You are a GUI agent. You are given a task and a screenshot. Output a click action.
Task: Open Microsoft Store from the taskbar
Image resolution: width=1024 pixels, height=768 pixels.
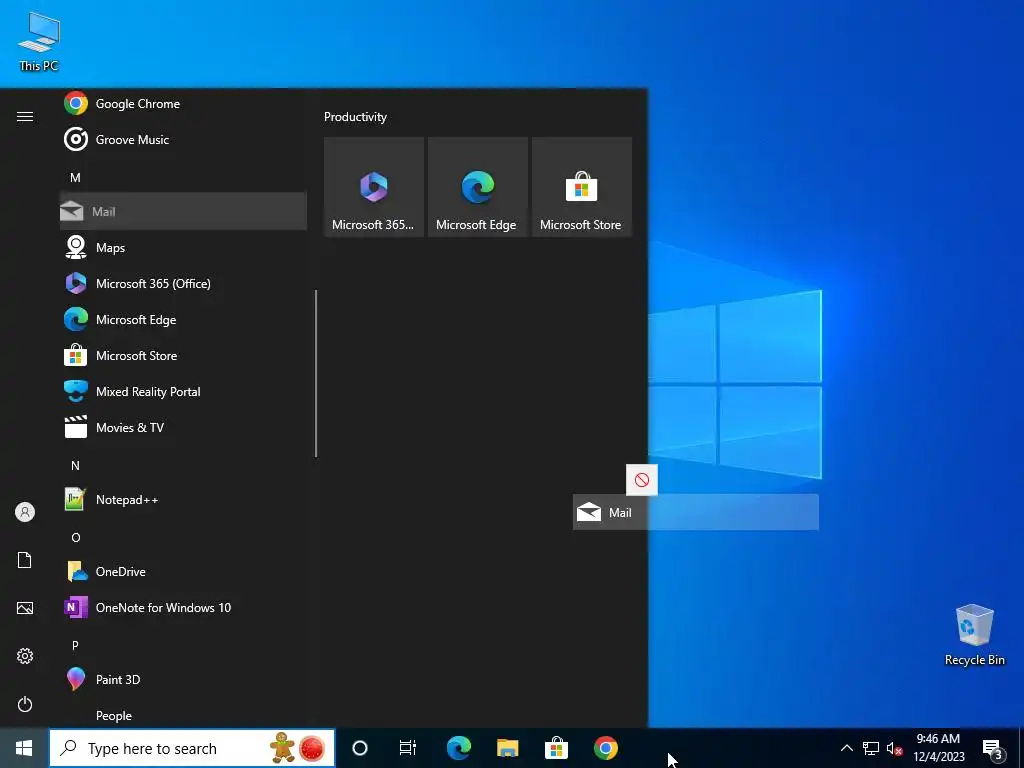pyautogui.click(x=556, y=748)
